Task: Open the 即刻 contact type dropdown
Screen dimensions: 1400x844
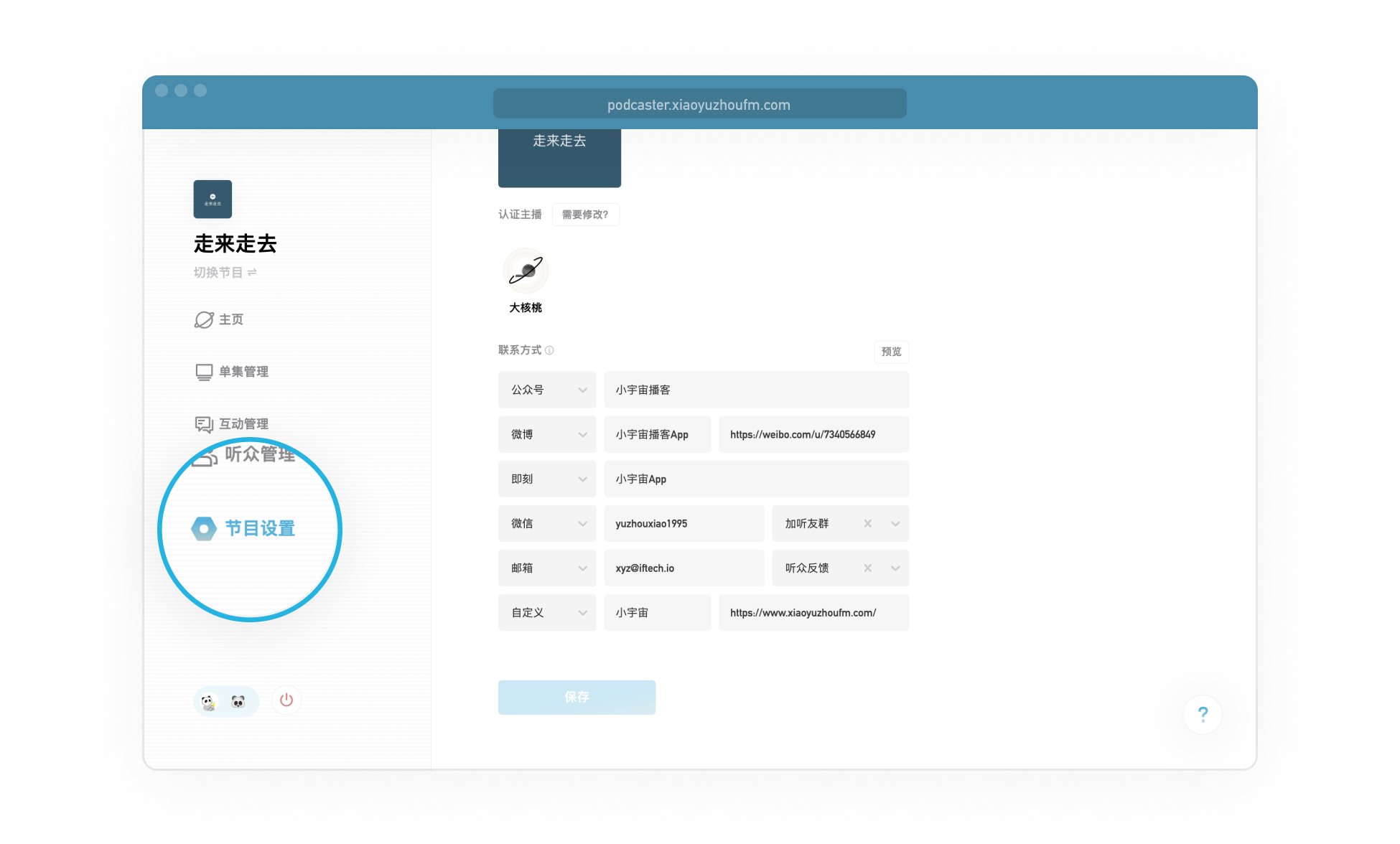Action: 547,479
